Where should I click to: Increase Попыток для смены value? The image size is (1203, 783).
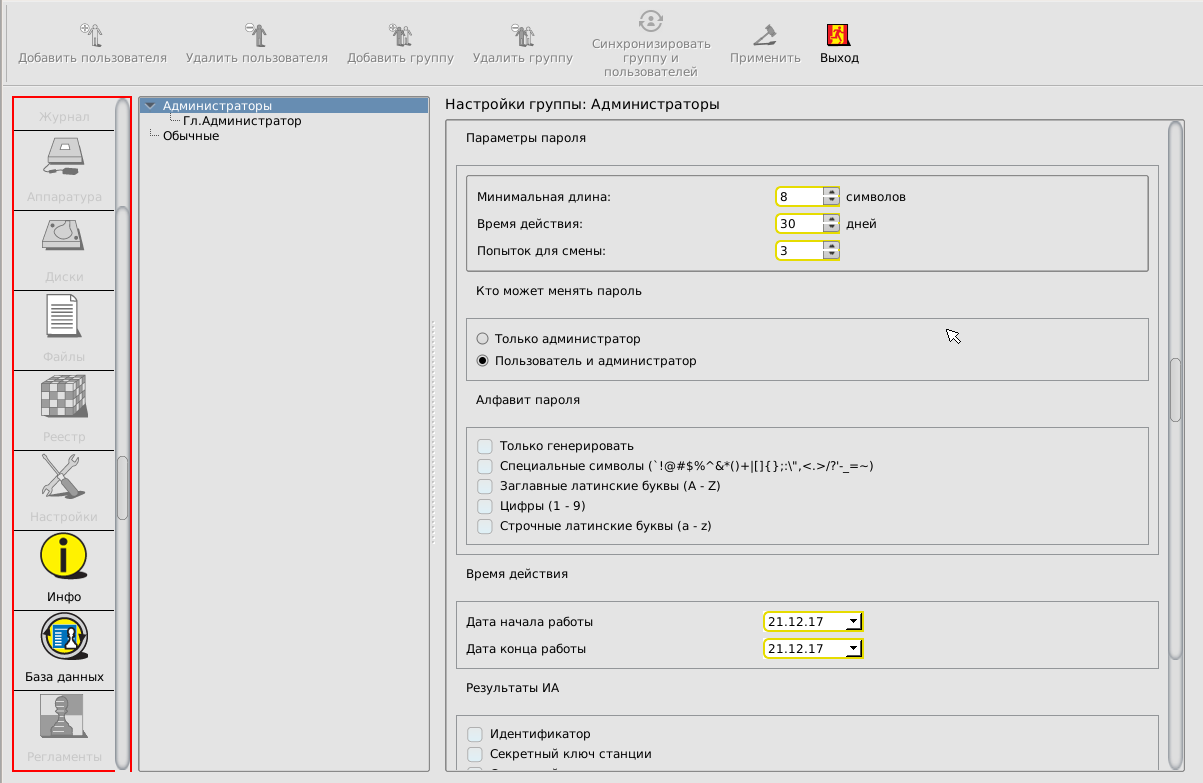tap(830, 246)
